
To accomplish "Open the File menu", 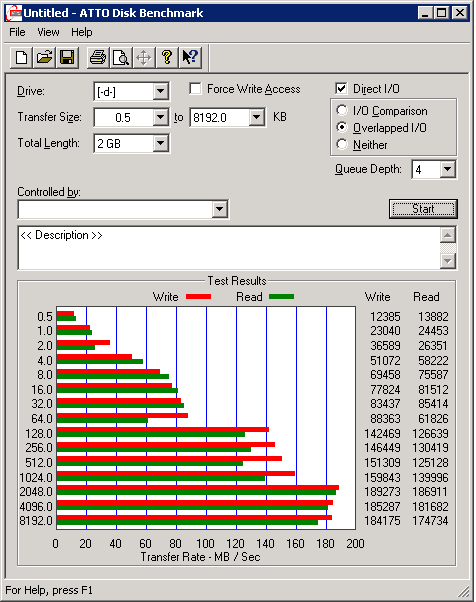I will (17, 32).
